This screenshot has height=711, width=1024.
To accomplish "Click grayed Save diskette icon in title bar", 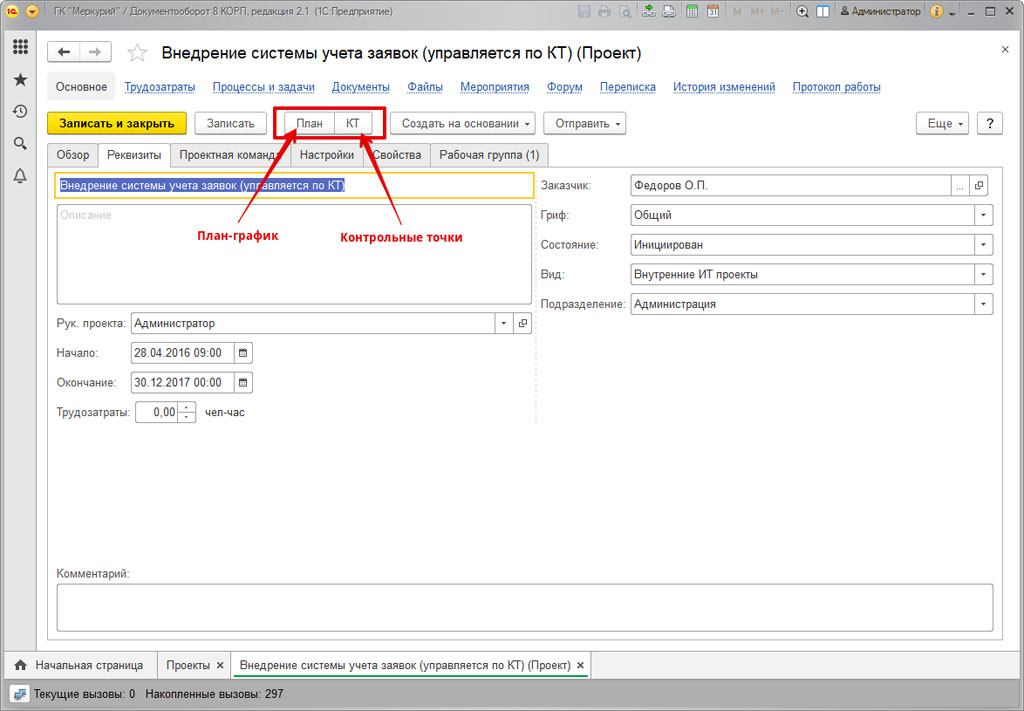I will 584,12.
